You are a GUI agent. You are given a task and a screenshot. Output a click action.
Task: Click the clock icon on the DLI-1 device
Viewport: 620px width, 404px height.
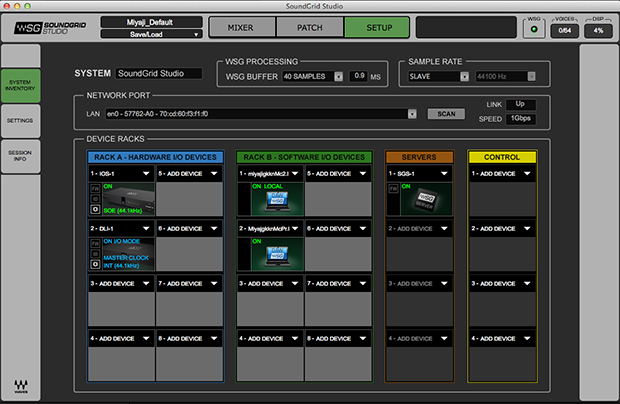(95, 264)
